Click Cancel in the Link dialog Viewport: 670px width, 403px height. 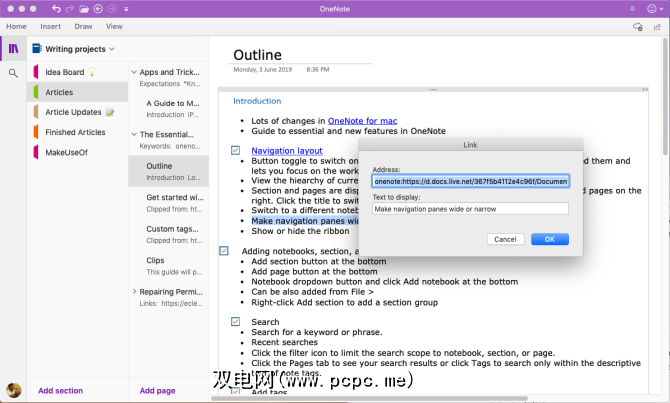click(x=505, y=239)
